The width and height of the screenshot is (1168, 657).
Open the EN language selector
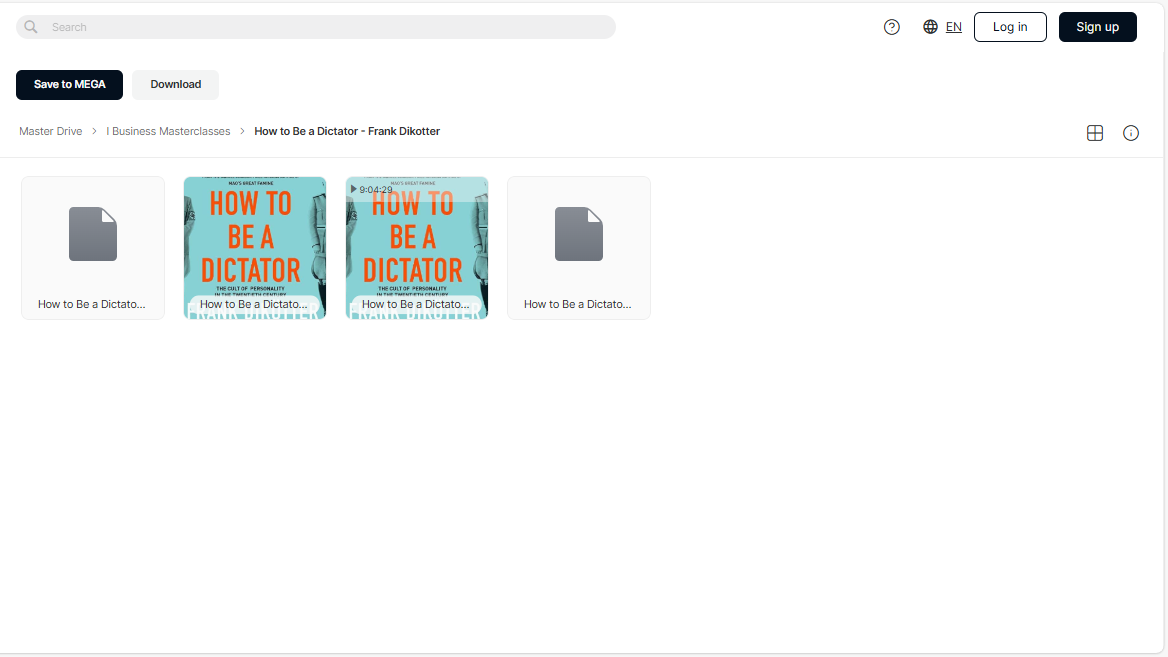(942, 27)
